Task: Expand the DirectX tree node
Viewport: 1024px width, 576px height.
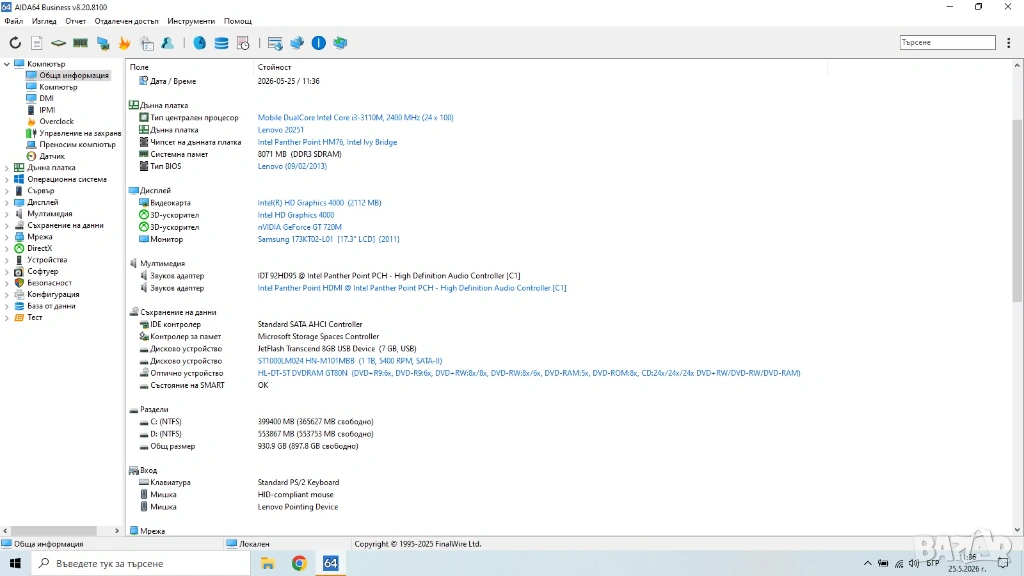Action: (x=7, y=249)
